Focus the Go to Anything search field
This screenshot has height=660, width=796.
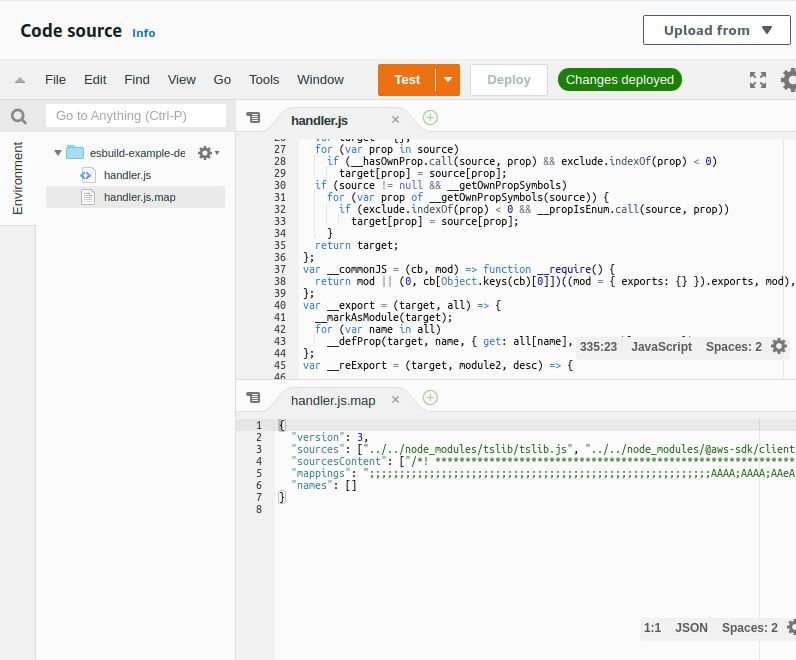136,116
